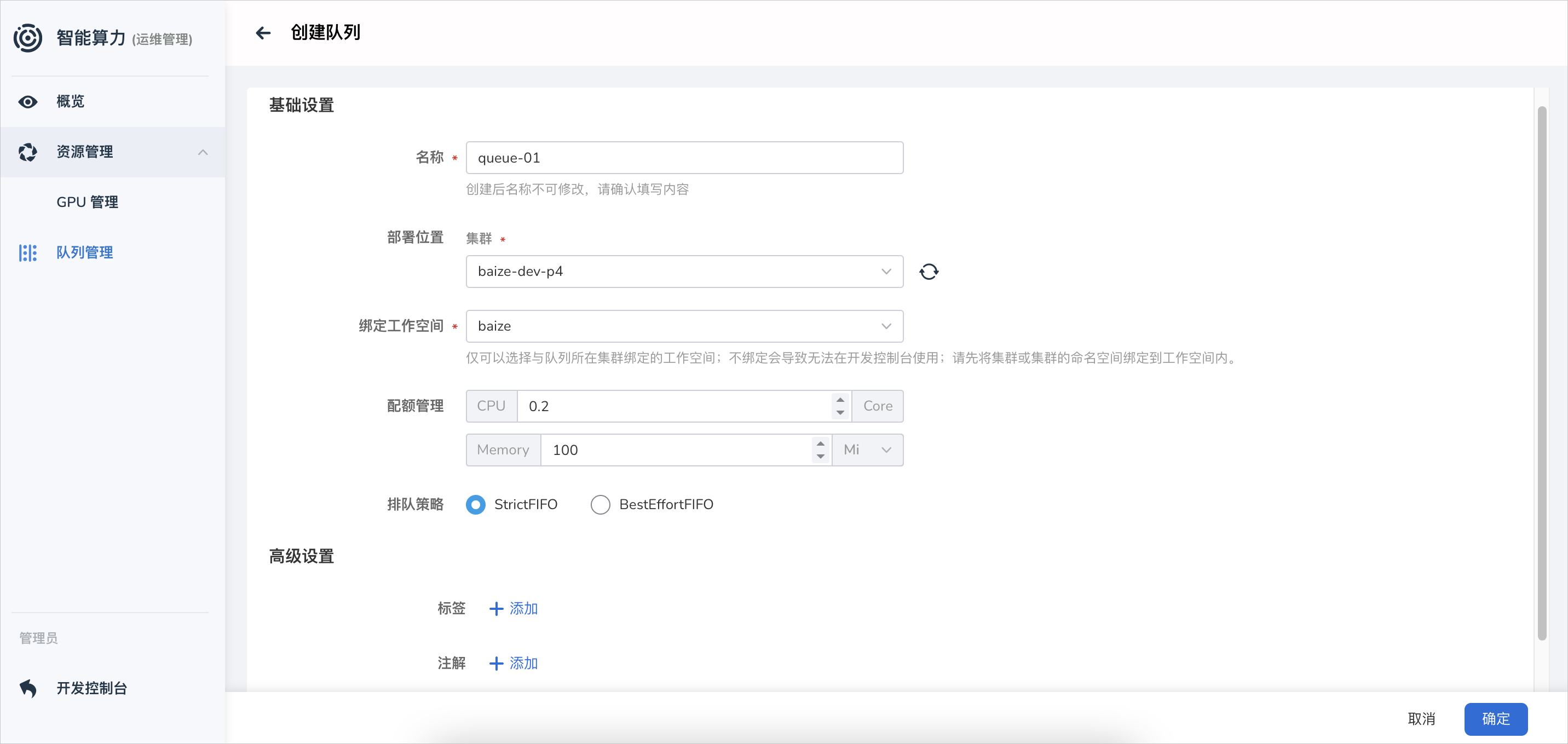Click the queue name 名称 input field
The height and width of the screenshot is (744, 1568).
click(685, 157)
